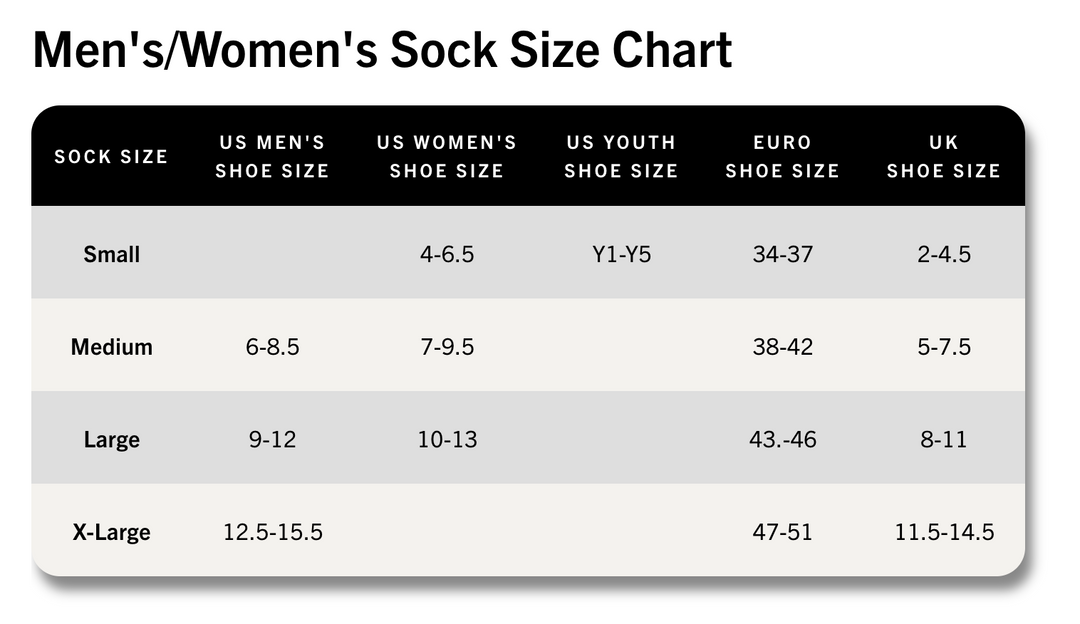Click the X-Large row label
The height and width of the screenshot is (624, 1080).
pos(111,532)
